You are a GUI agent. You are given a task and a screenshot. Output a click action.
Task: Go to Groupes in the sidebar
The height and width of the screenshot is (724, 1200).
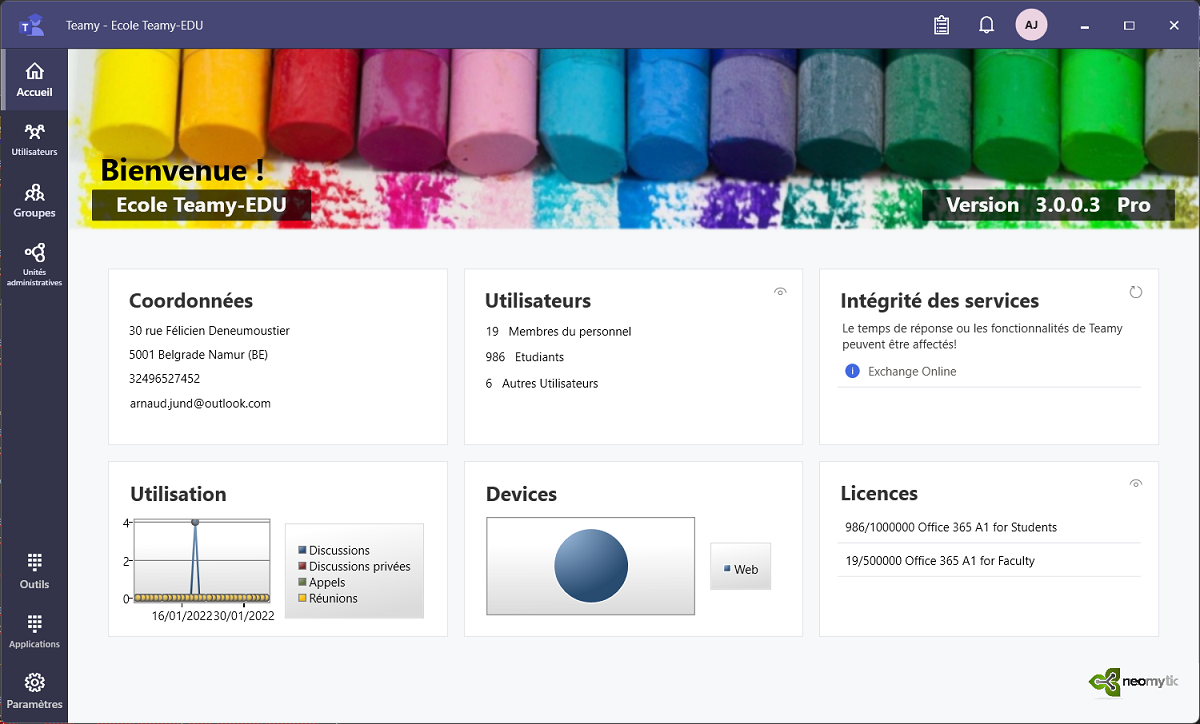coord(34,200)
